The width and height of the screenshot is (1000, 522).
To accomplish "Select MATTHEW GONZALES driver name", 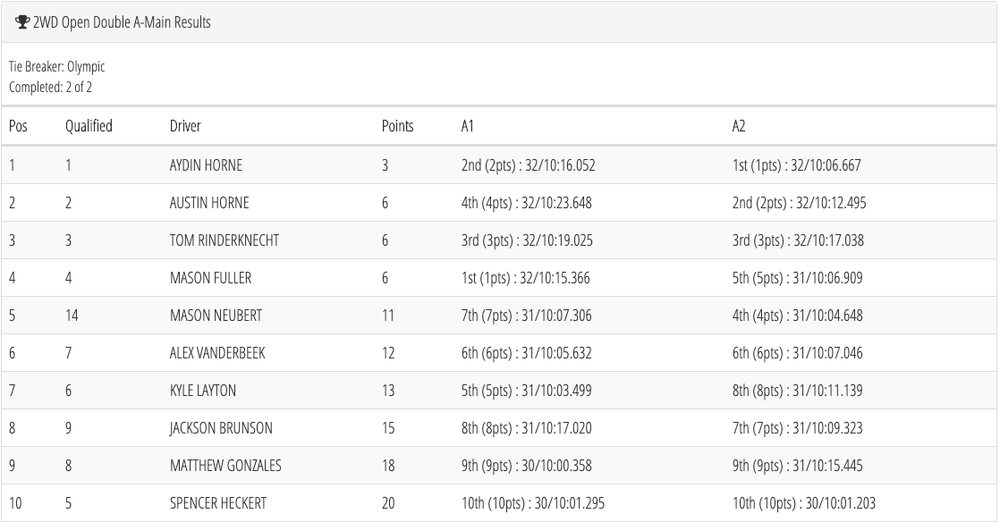I will pyautogui.click(x=225, y=465).
